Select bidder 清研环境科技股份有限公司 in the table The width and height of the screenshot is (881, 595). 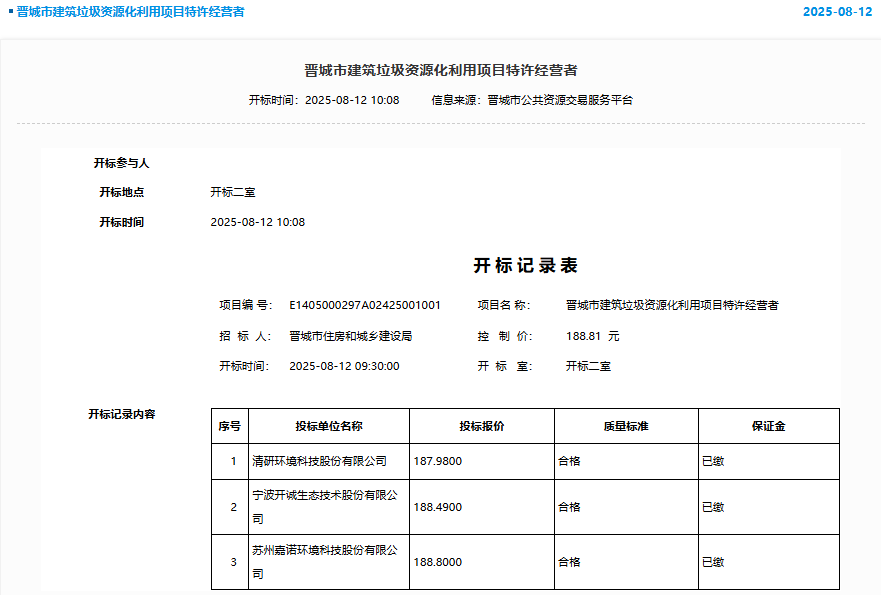[319, 461]
